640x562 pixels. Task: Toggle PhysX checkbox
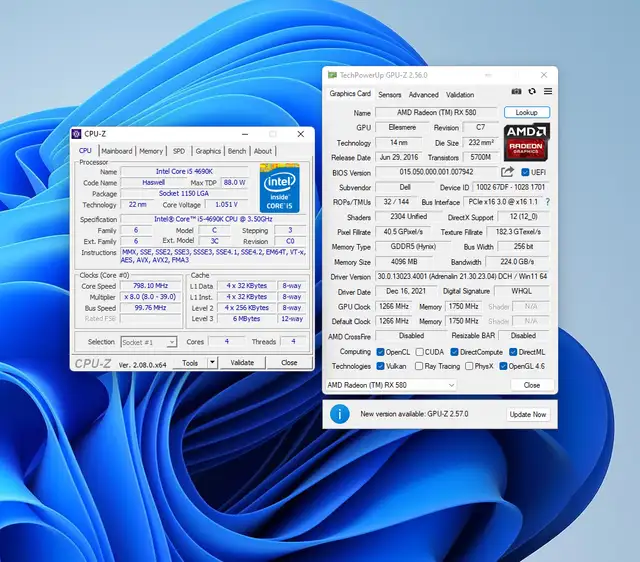[x=469, y=366]
